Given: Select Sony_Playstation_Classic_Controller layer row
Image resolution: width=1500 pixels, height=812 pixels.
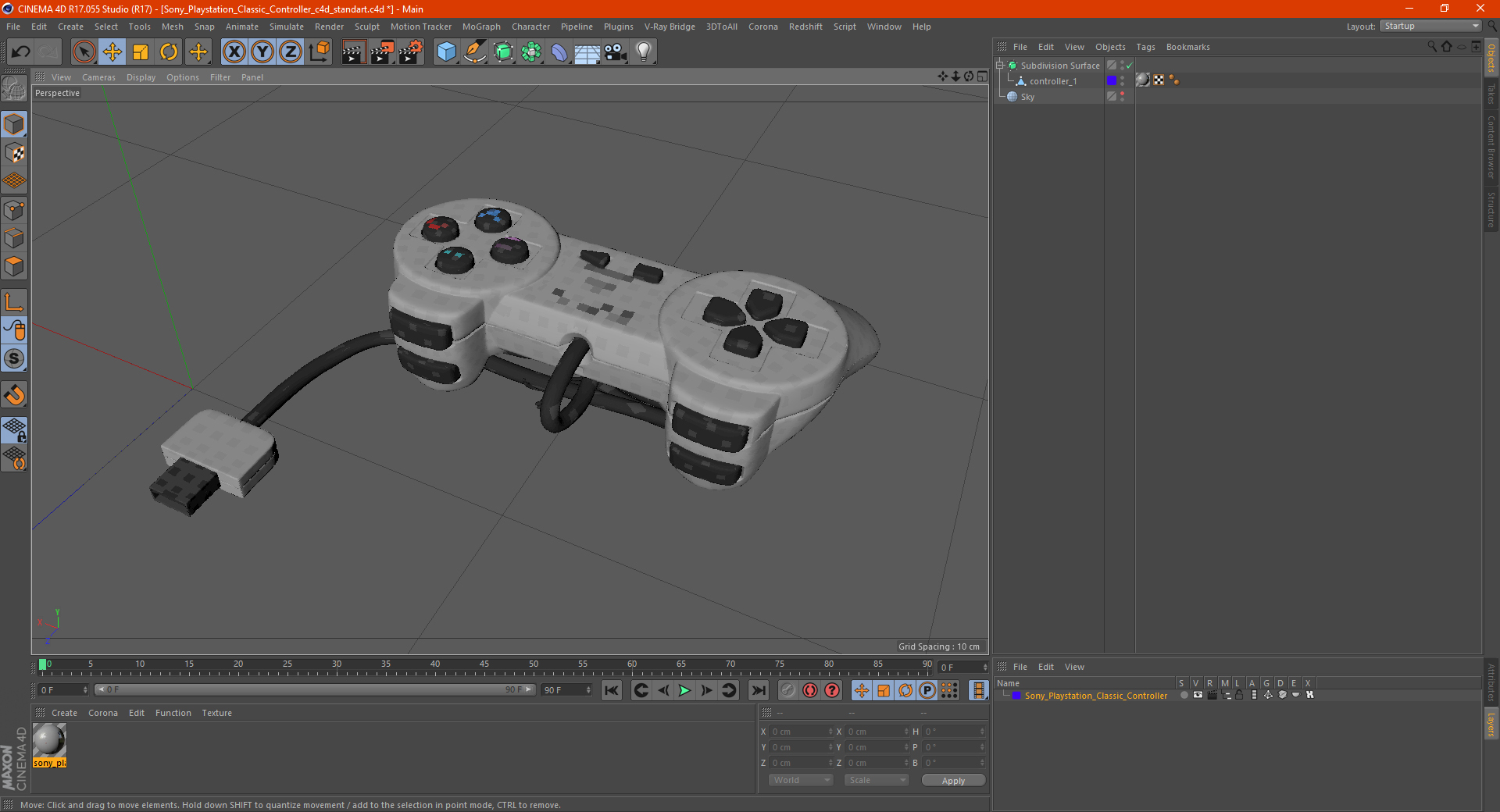Looking at the screenshot, I should pos(1095,696).
